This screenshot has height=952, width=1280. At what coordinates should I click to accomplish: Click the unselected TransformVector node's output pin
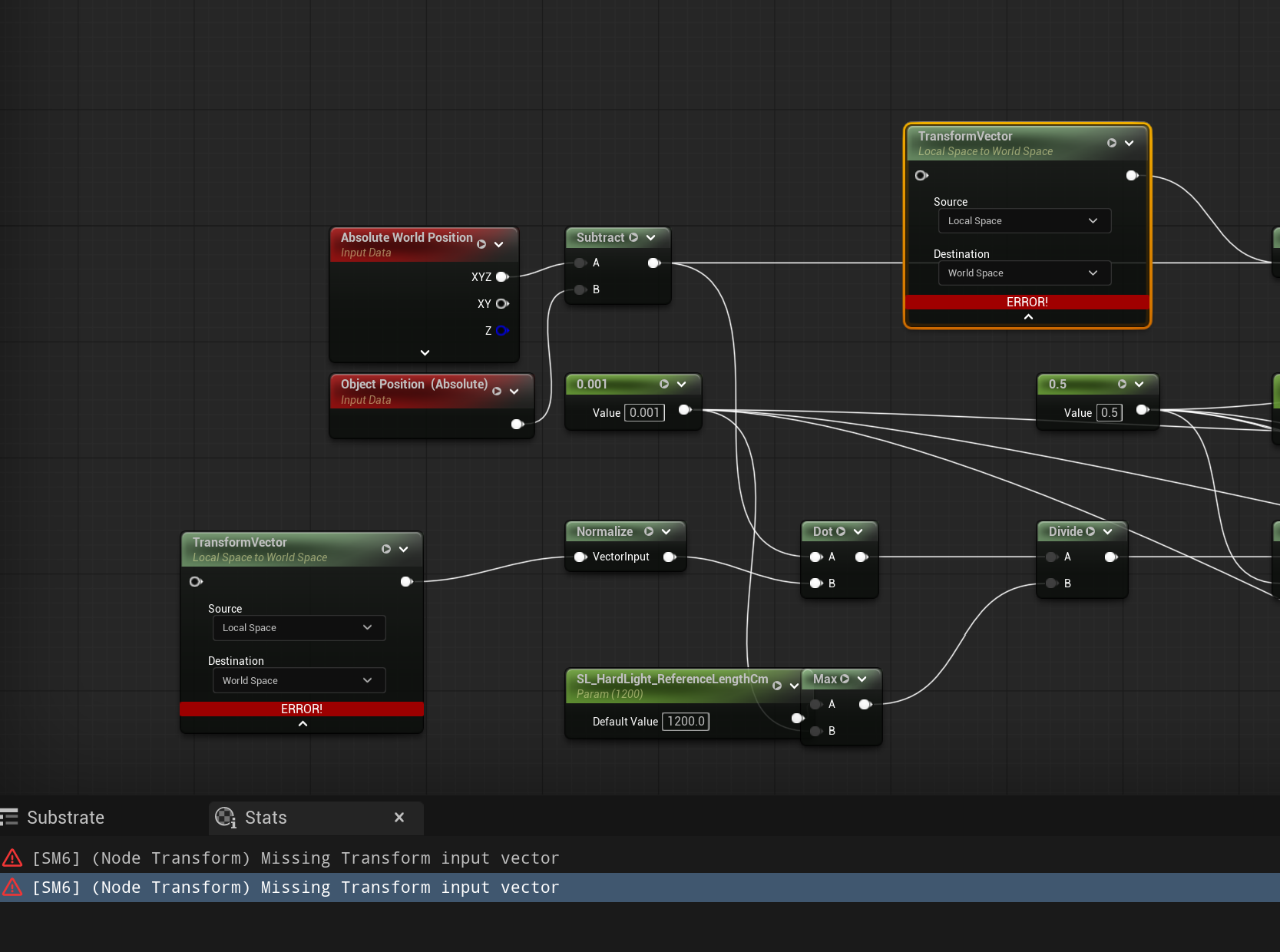tap(406, 581)
